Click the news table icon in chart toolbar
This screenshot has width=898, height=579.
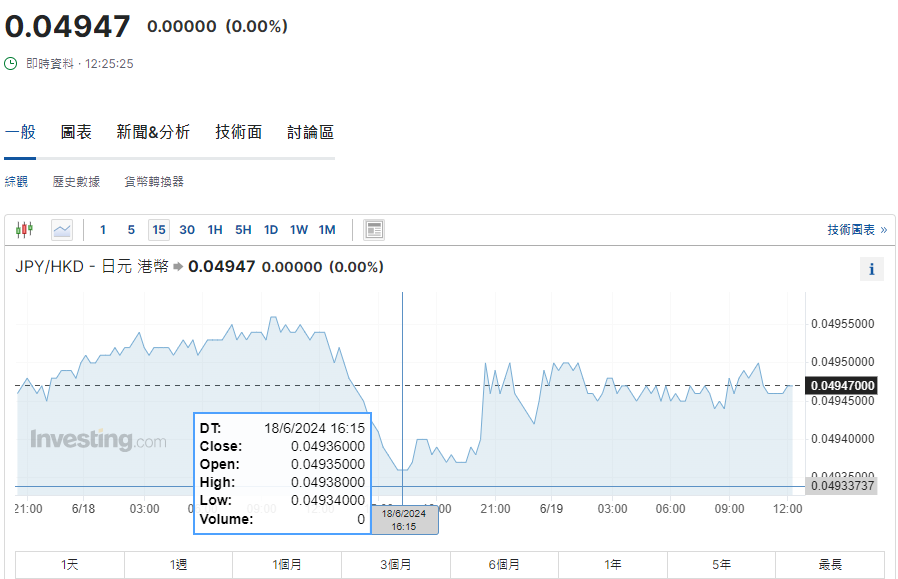click(x=374, y=230)
